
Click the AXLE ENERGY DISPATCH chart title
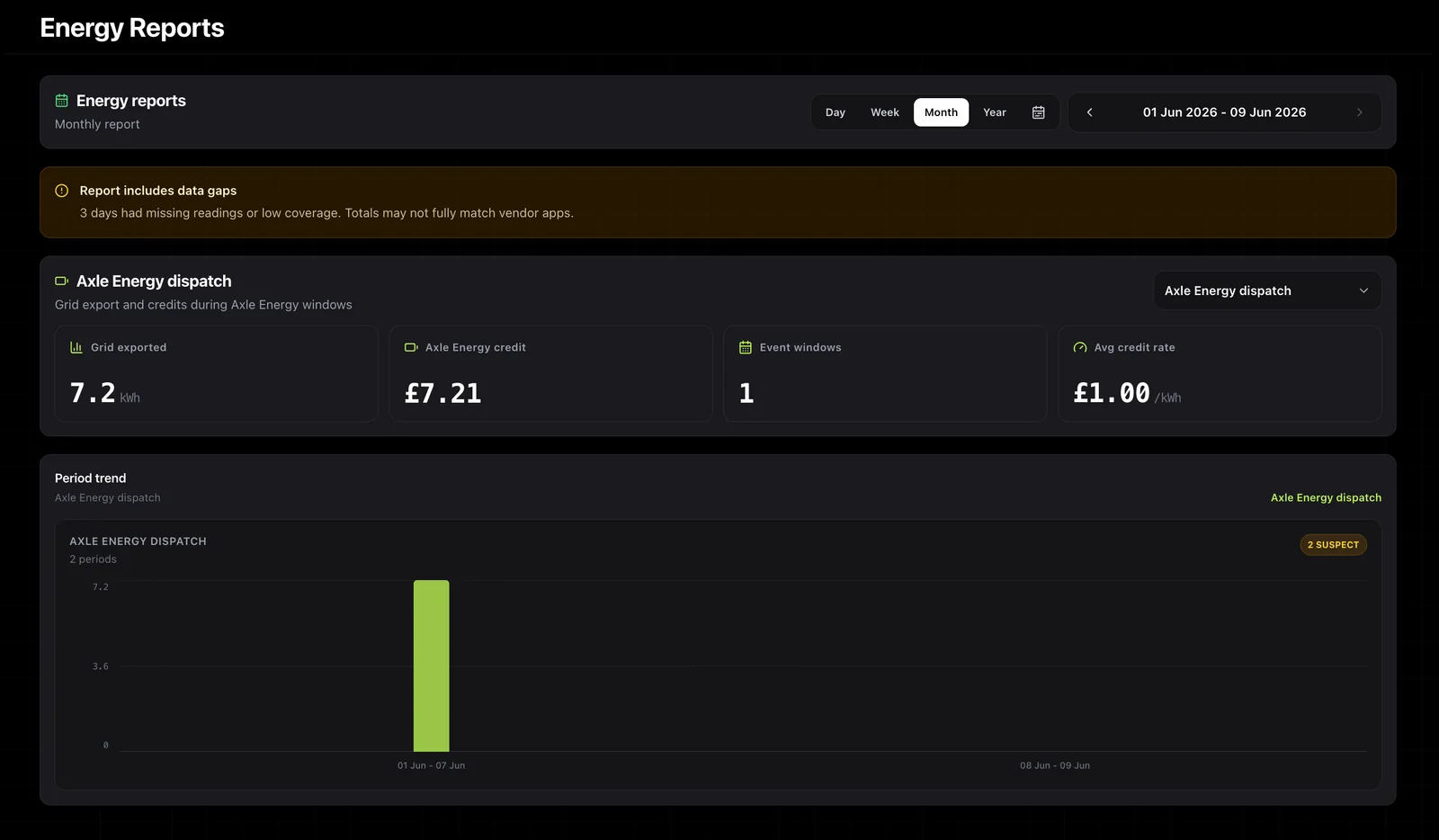click(138, 541)
